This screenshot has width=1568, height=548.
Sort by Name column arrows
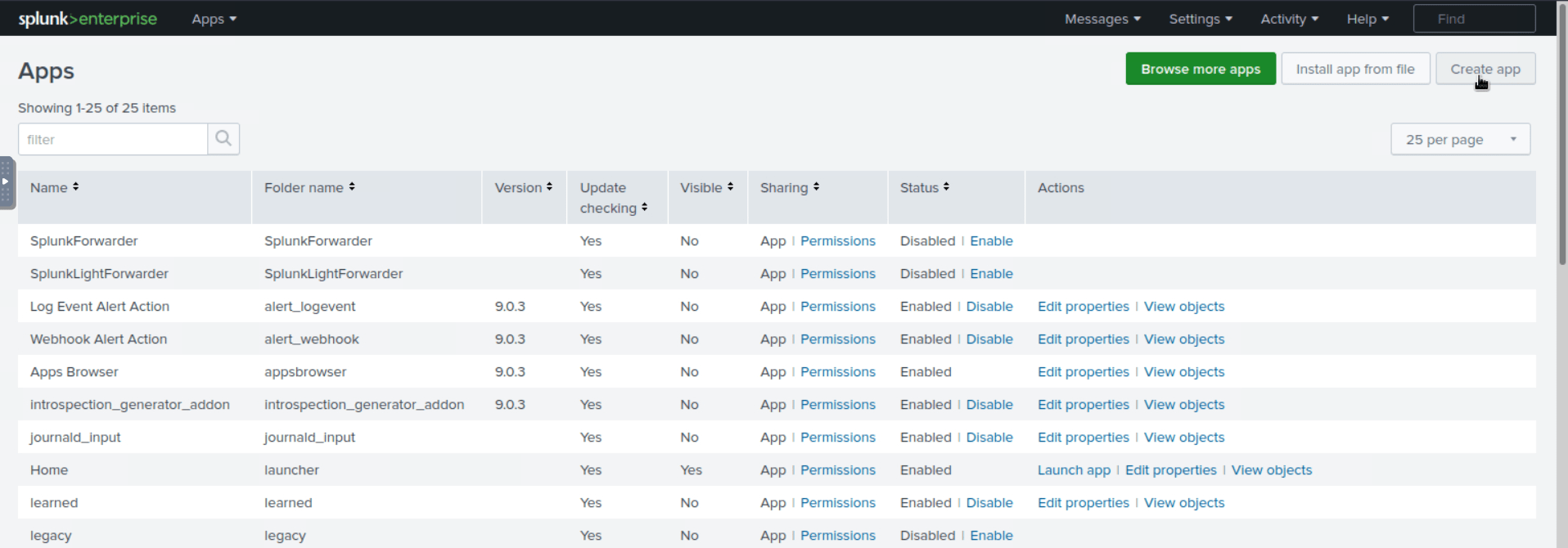(75, 187)
